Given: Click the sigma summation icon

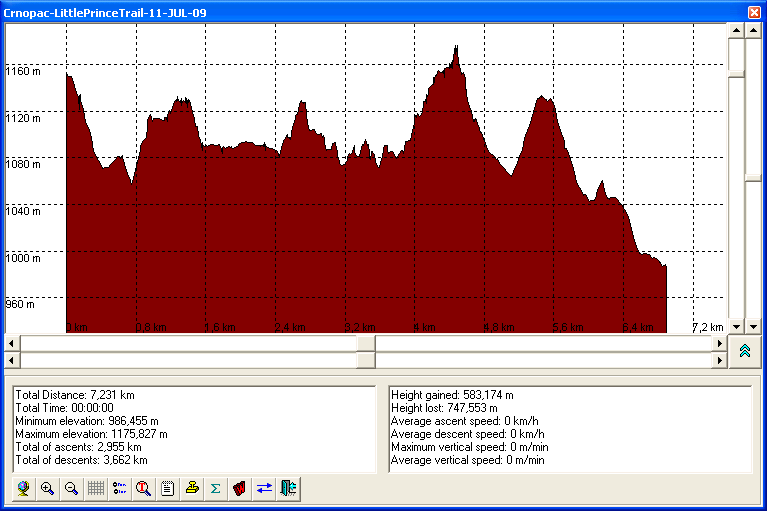Looking at the screenshot, I should coord(215,489).
